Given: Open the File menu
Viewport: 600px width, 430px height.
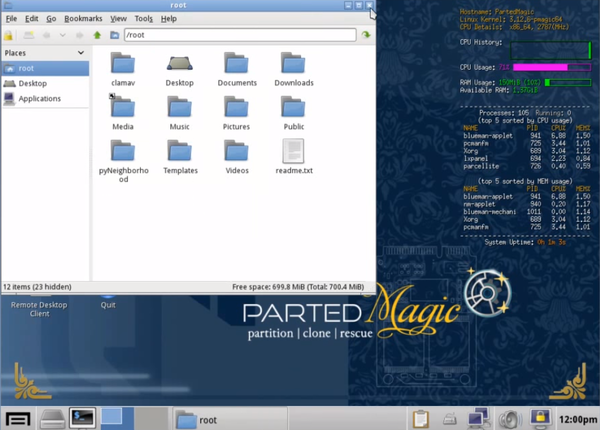Looking at the screenshot, I should (x=11, y=18).
